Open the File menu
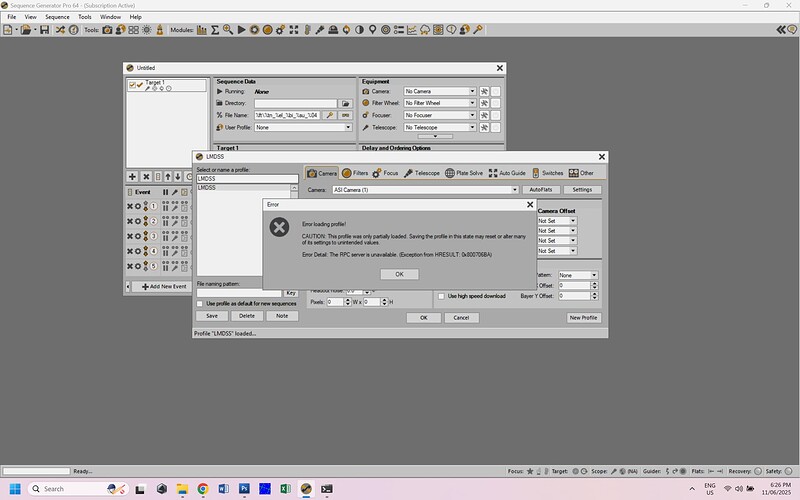 [12, 17]
